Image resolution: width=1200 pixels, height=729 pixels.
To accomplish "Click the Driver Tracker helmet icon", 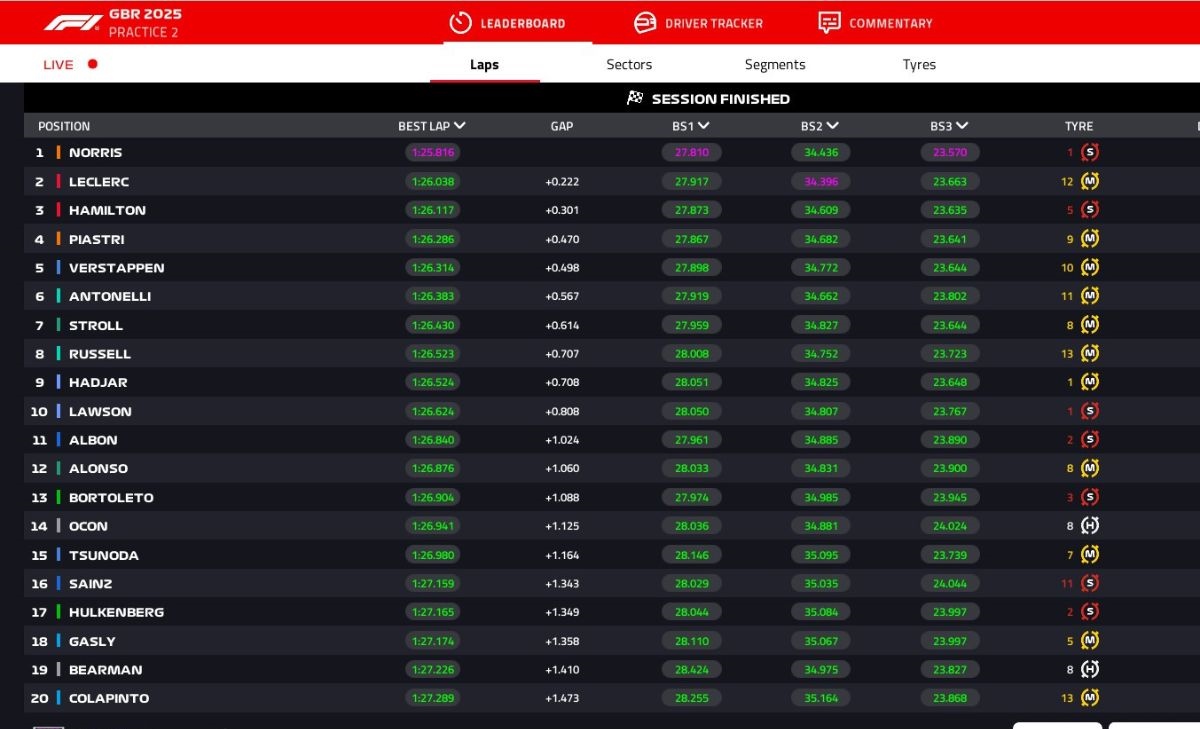I will click(x=645, y=22).
